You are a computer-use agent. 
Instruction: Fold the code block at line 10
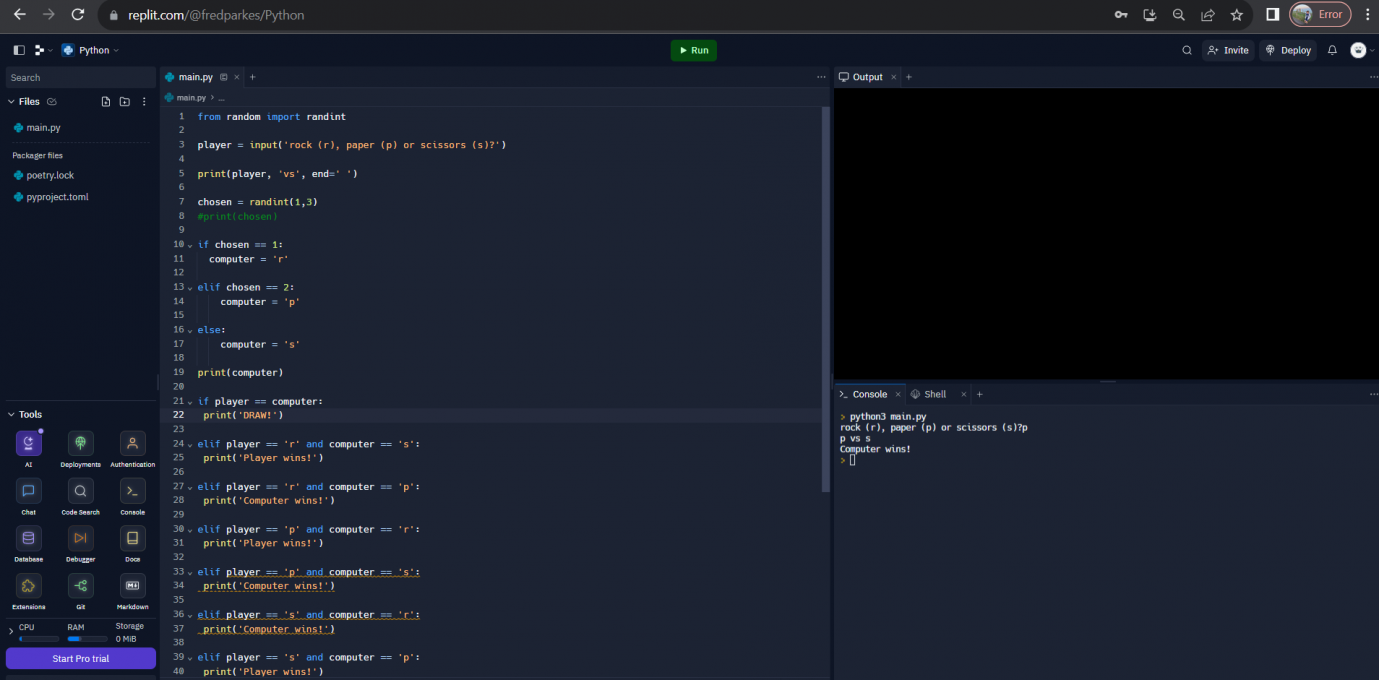pyautogui.click(x=190, y=245)
